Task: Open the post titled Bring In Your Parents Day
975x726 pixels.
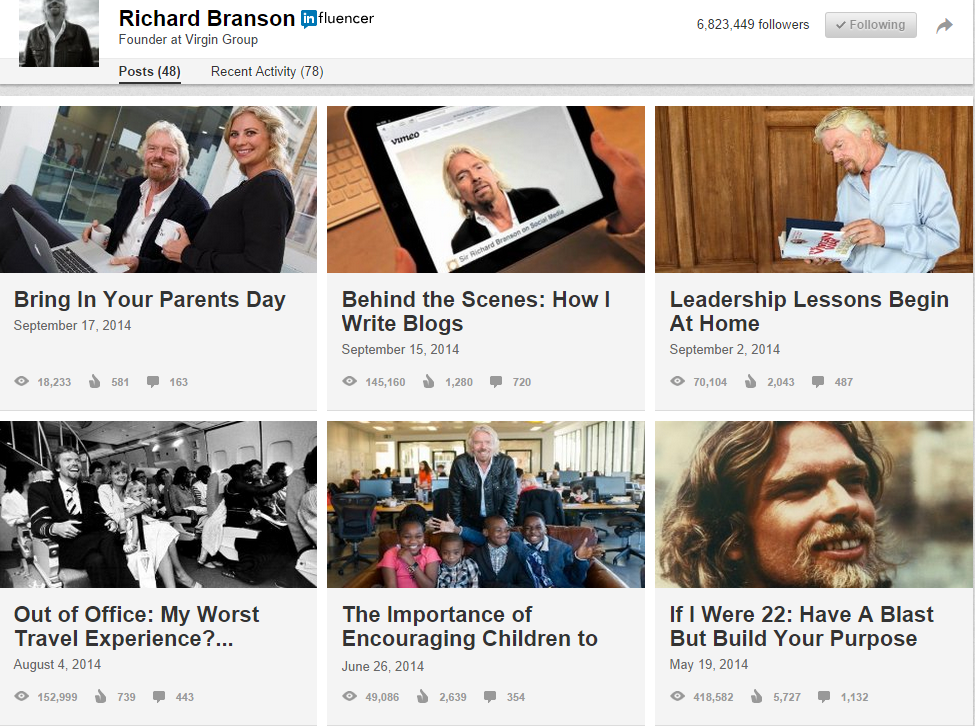Action: click(149, 300)
